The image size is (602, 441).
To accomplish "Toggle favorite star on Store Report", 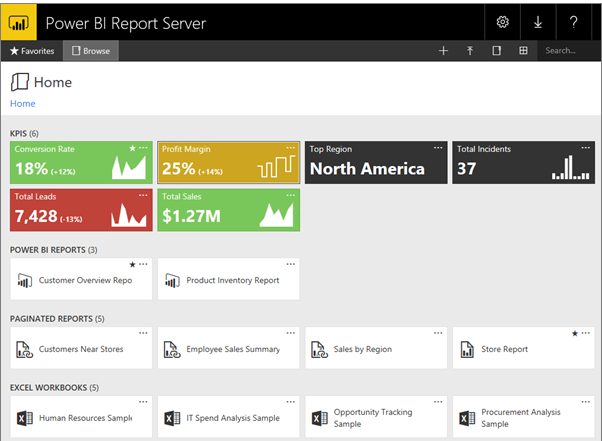I will pos(575,333).
